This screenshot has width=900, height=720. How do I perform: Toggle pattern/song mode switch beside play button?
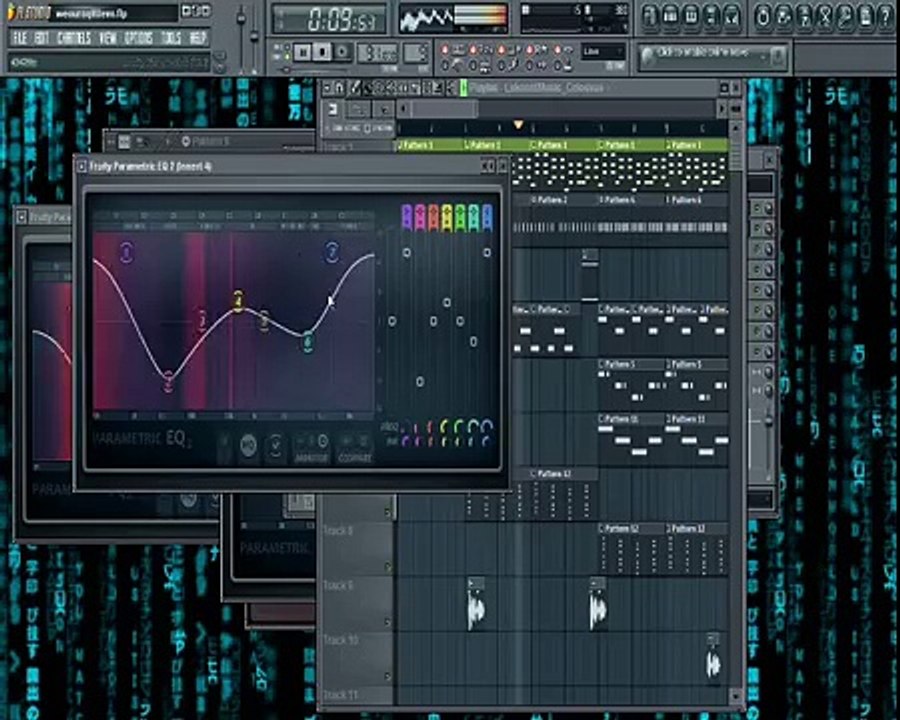tap(283, 53)
